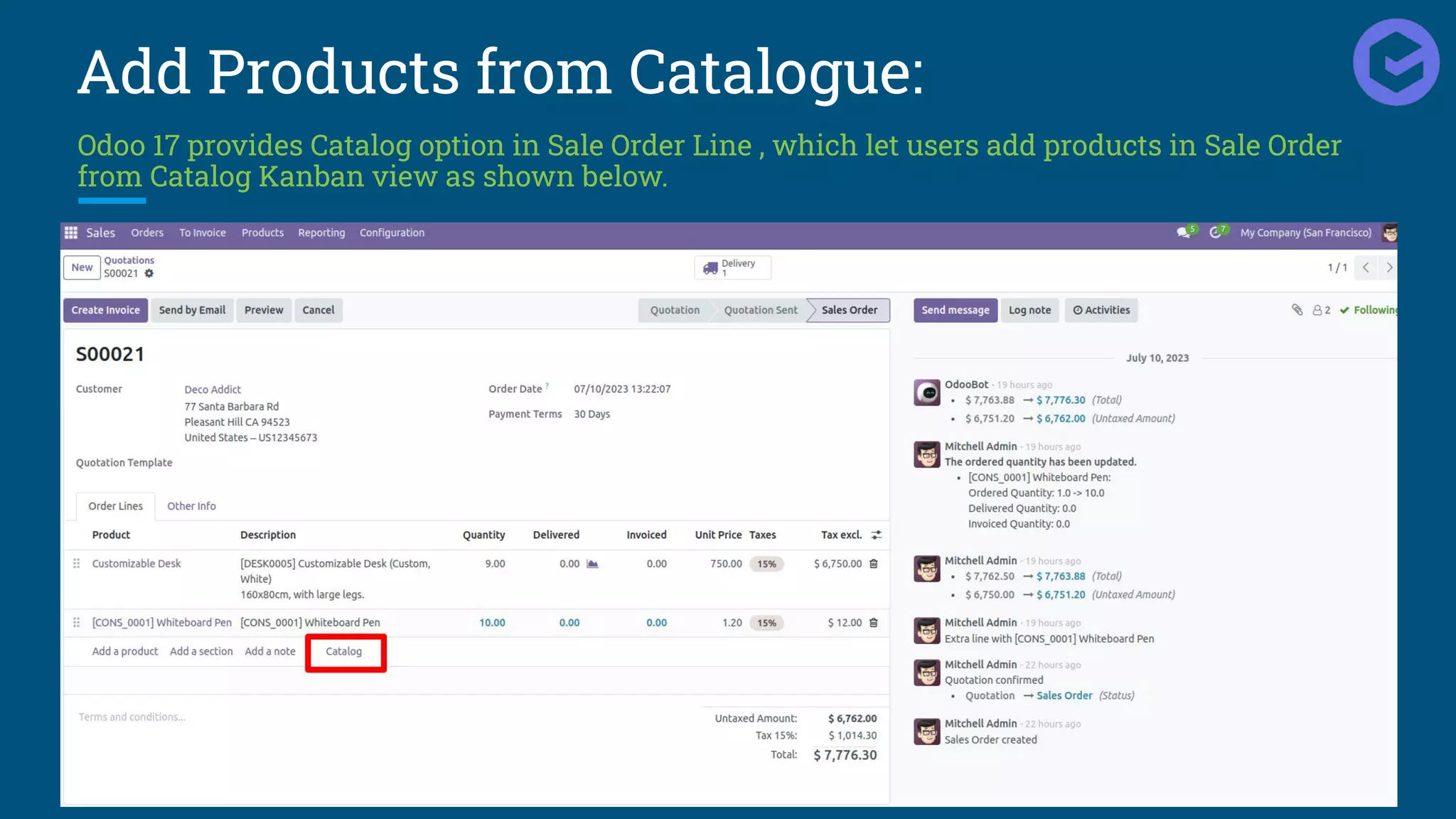Open the followers count icon
This screenshot has height=819, width=1456.
pos(1321,310)
